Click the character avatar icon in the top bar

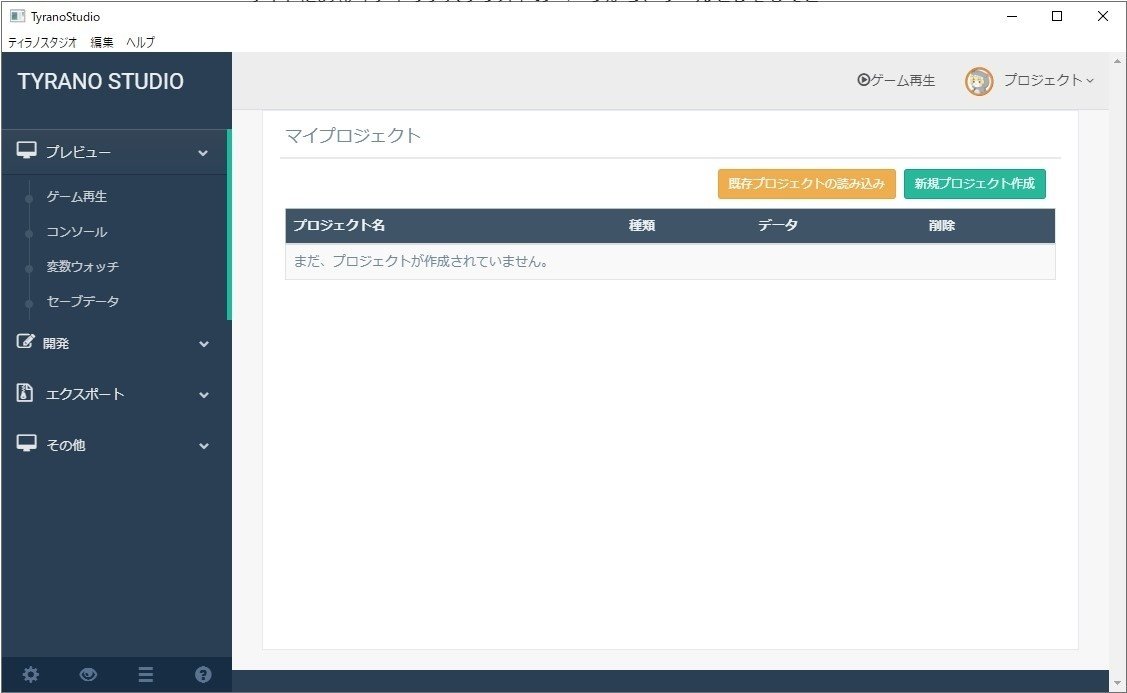point(978,81)
